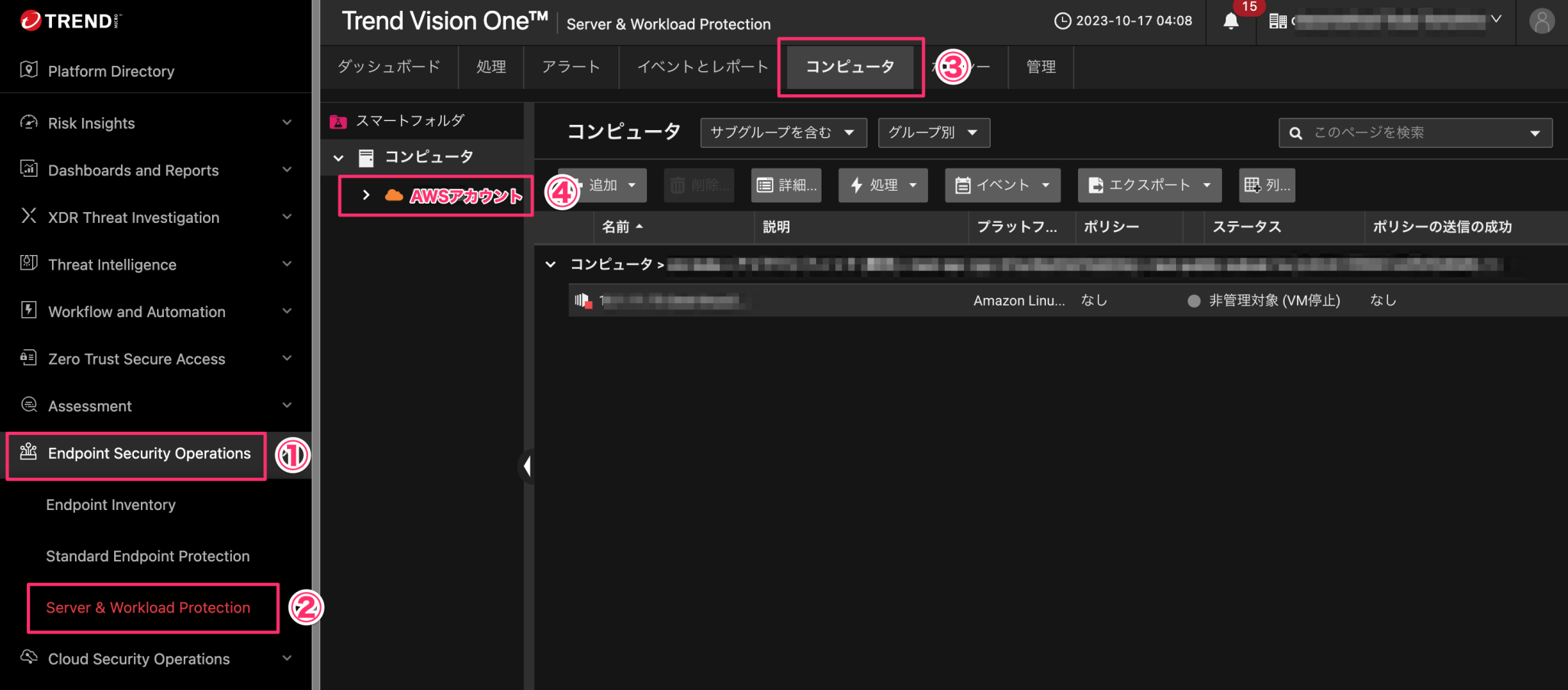Open the 追加 button dropdown arrow
Screen dimensions: 1568x690
click(x=632, y=185)
